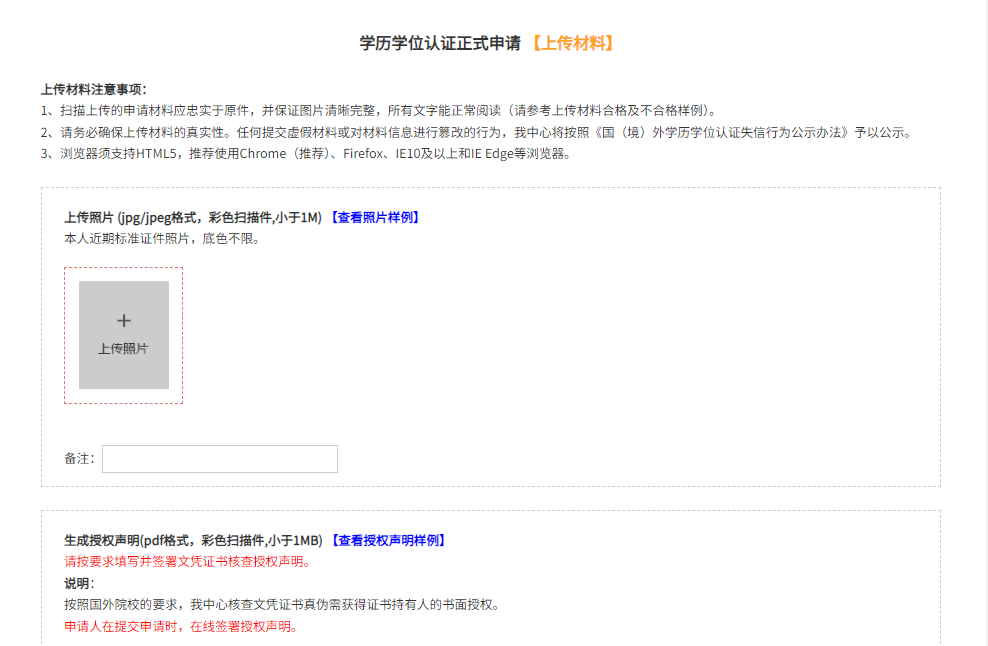Screen dimensions: 988x646
Task: Click the red 申请人在提交申请时 notice text
Action: [181, 627]
